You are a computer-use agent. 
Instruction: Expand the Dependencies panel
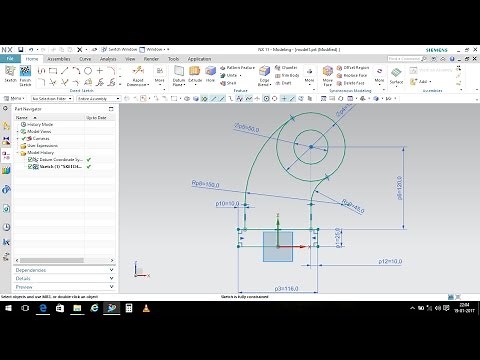(x=64, y=270)
